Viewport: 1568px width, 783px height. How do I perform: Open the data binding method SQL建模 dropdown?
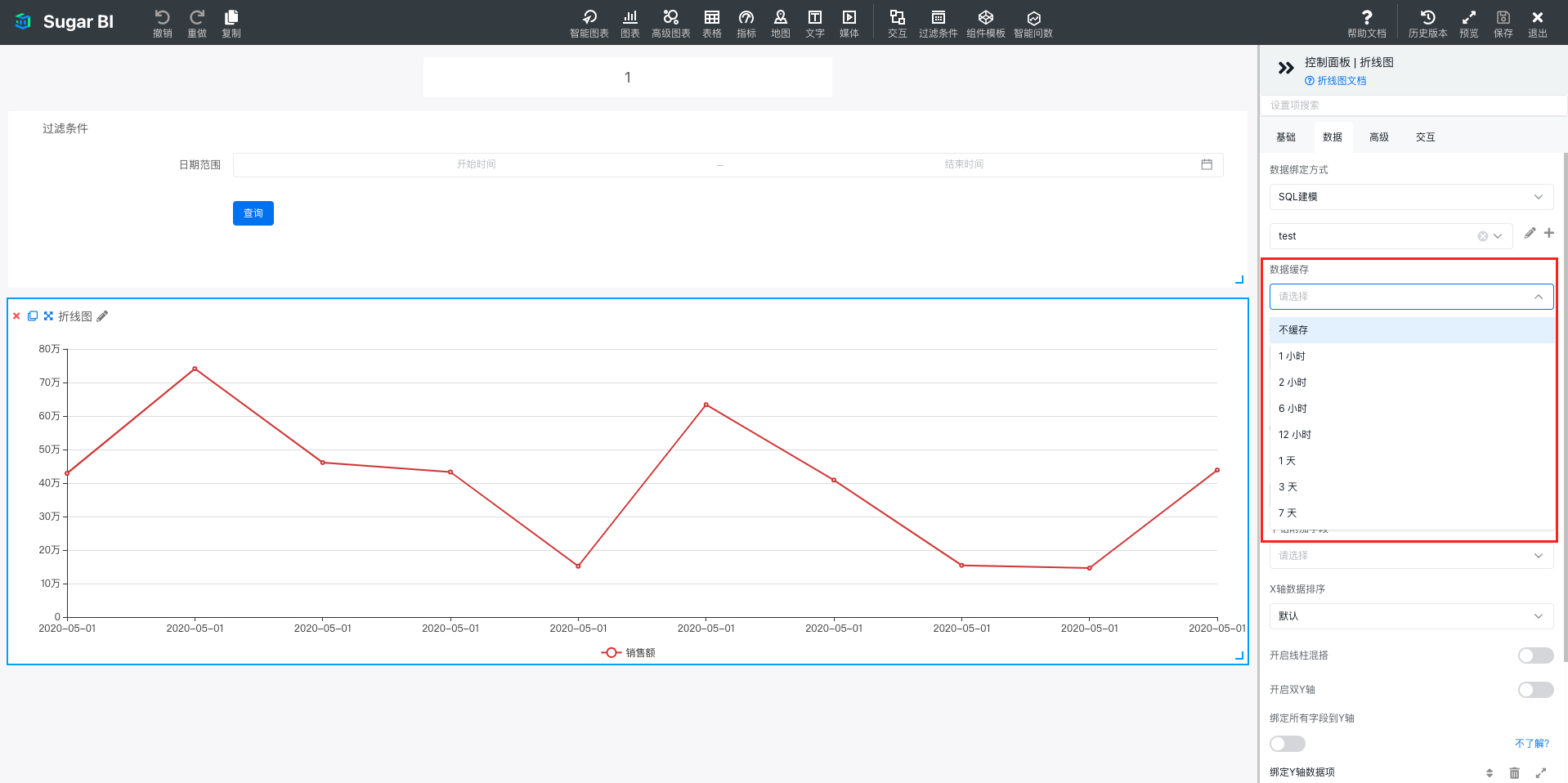pos(1411,197)
